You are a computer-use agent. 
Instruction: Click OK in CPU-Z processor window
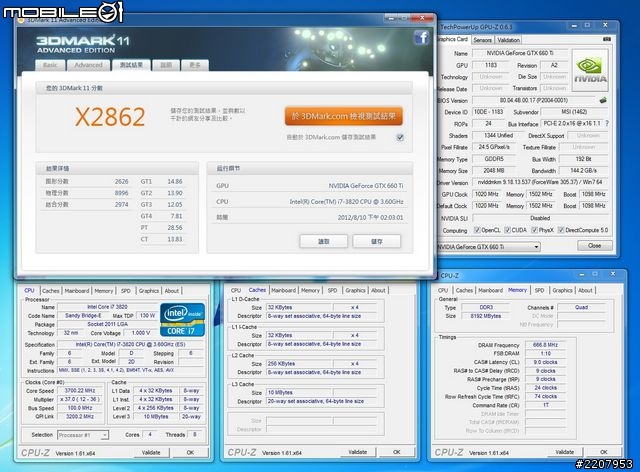(190, 452)
